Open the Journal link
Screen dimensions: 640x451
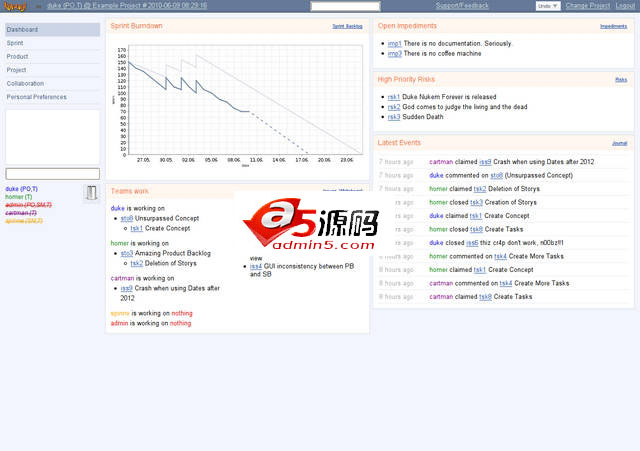[620, 143]
